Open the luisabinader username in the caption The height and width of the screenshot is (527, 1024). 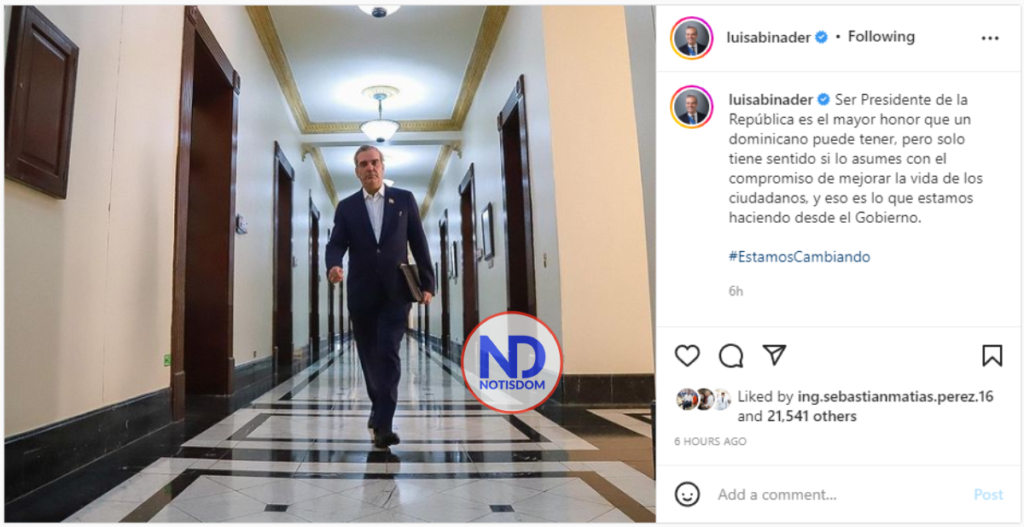771,100
